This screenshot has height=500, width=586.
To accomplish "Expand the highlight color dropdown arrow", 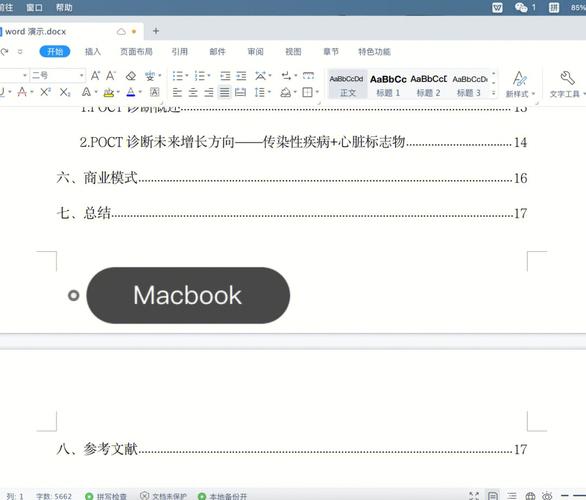I will pyautogui.click(x=118, y=92).
